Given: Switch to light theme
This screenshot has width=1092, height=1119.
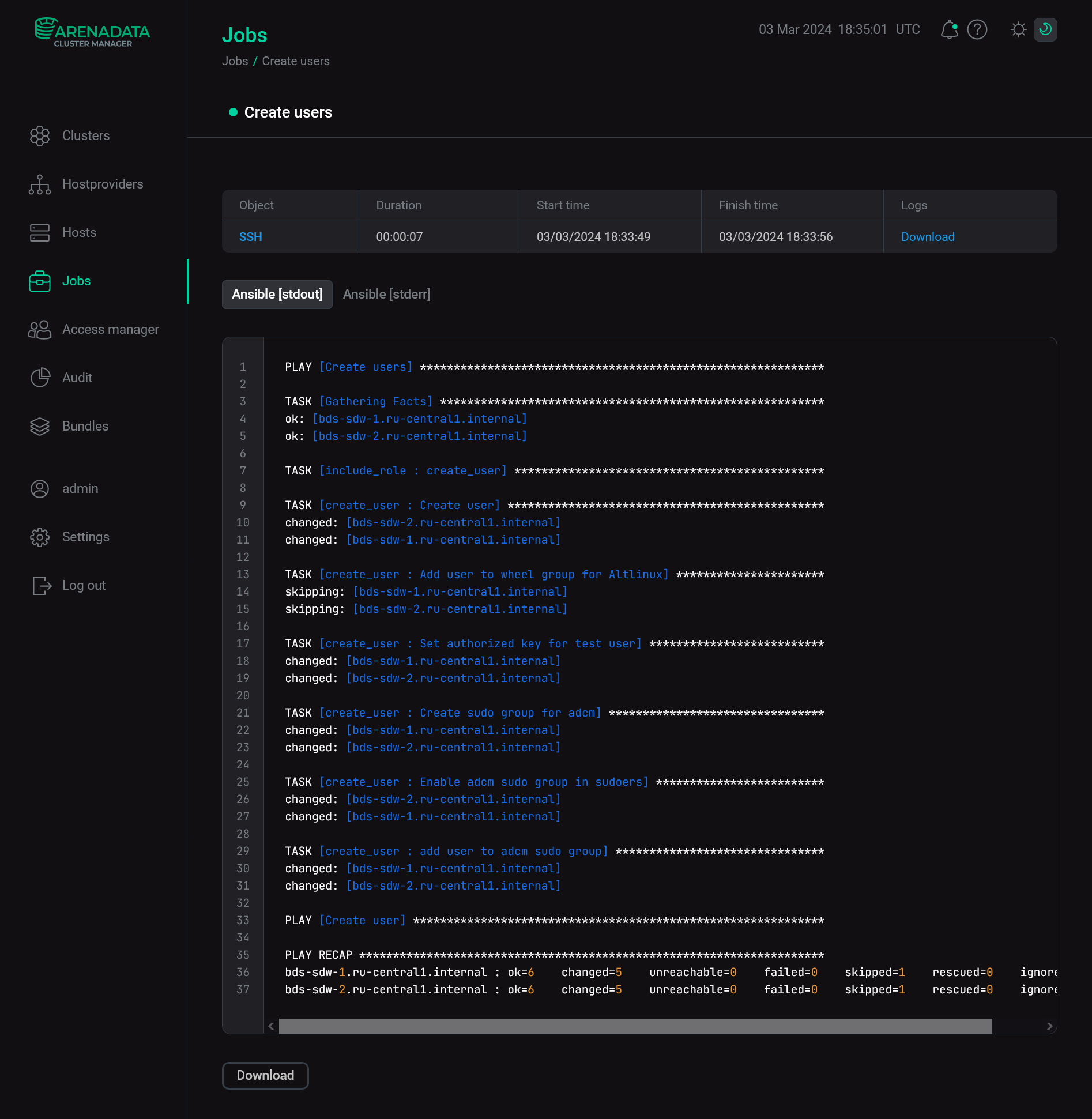Looking at the screenshot, I should point(1018,29).
